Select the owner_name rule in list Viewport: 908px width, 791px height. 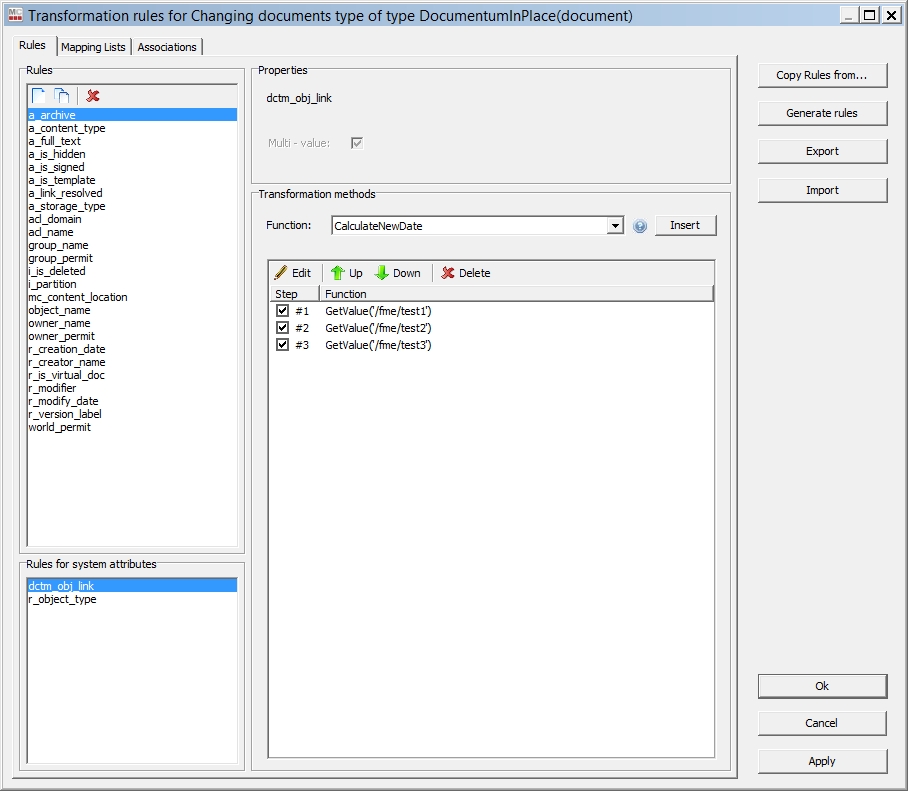(59, 323)
